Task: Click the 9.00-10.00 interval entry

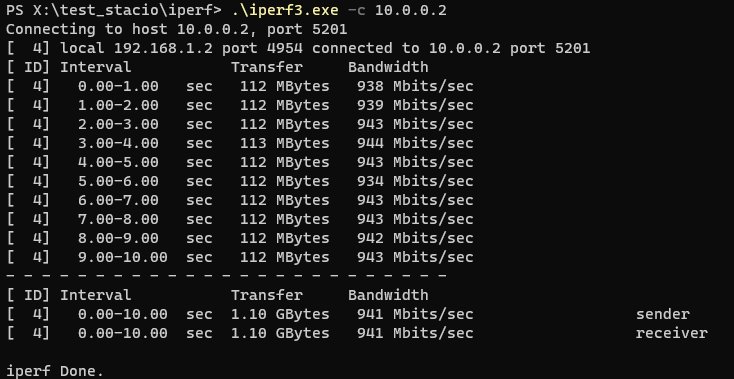Action: (123, 257)
